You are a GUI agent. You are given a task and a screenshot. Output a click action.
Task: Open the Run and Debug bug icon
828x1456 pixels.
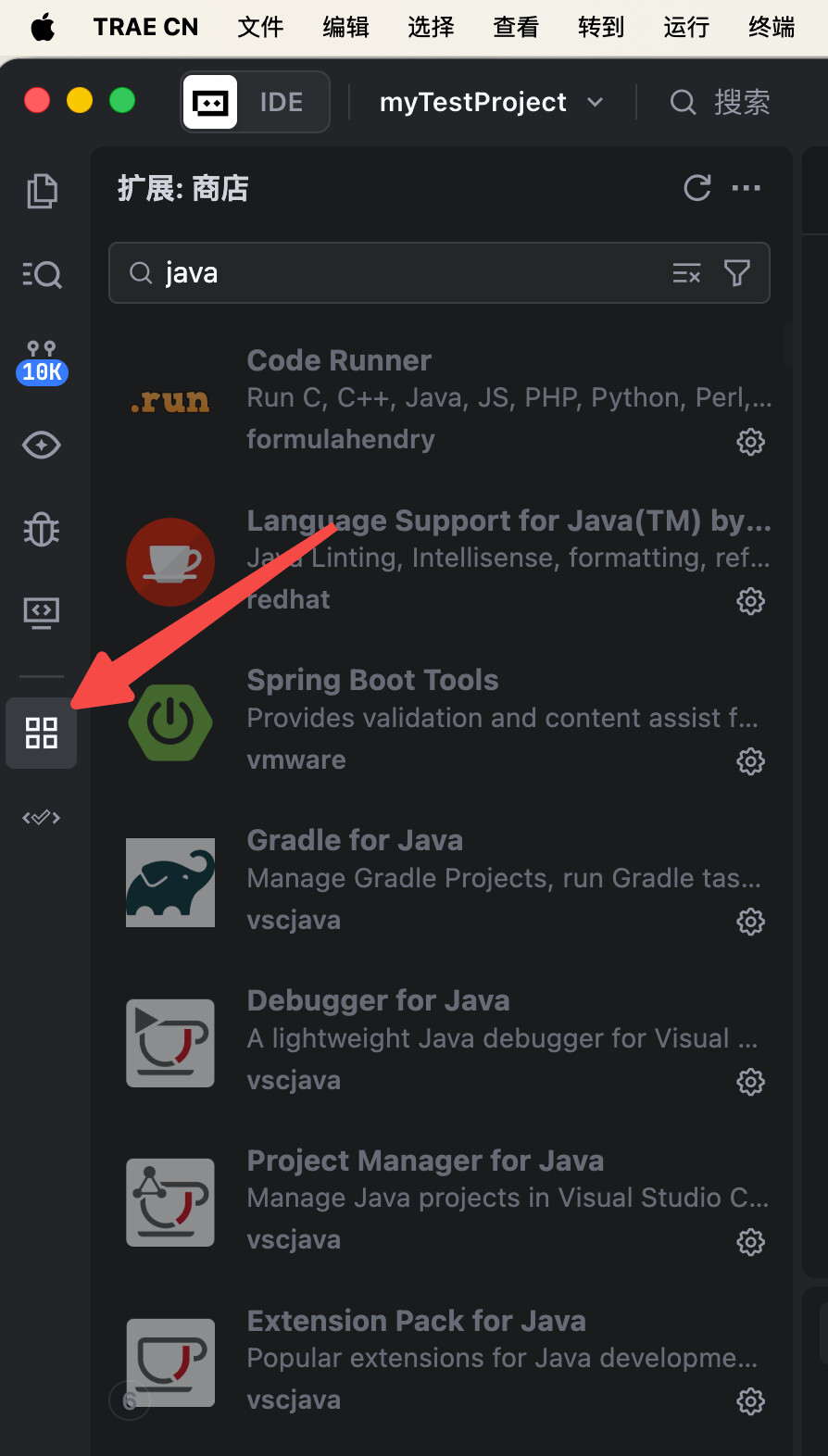point(42,530)
